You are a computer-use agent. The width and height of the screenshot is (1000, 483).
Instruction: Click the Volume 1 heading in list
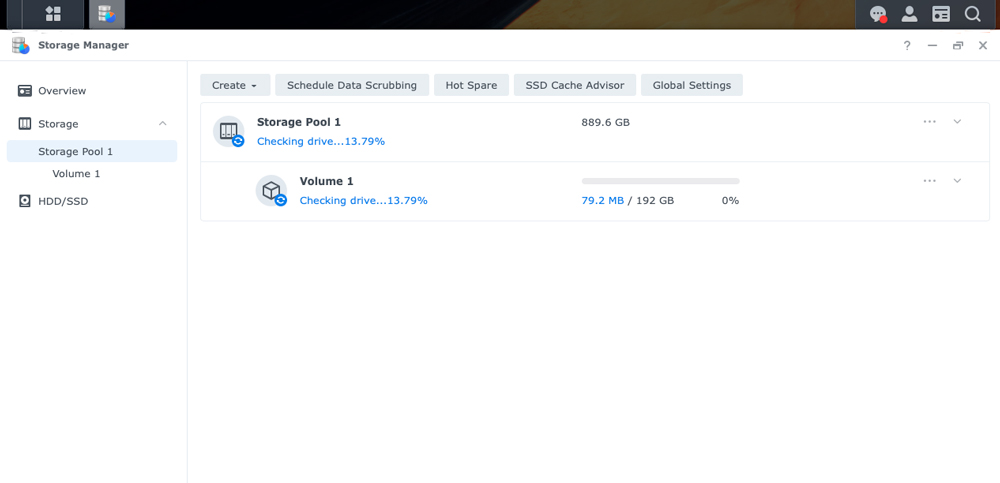[327, 181]
